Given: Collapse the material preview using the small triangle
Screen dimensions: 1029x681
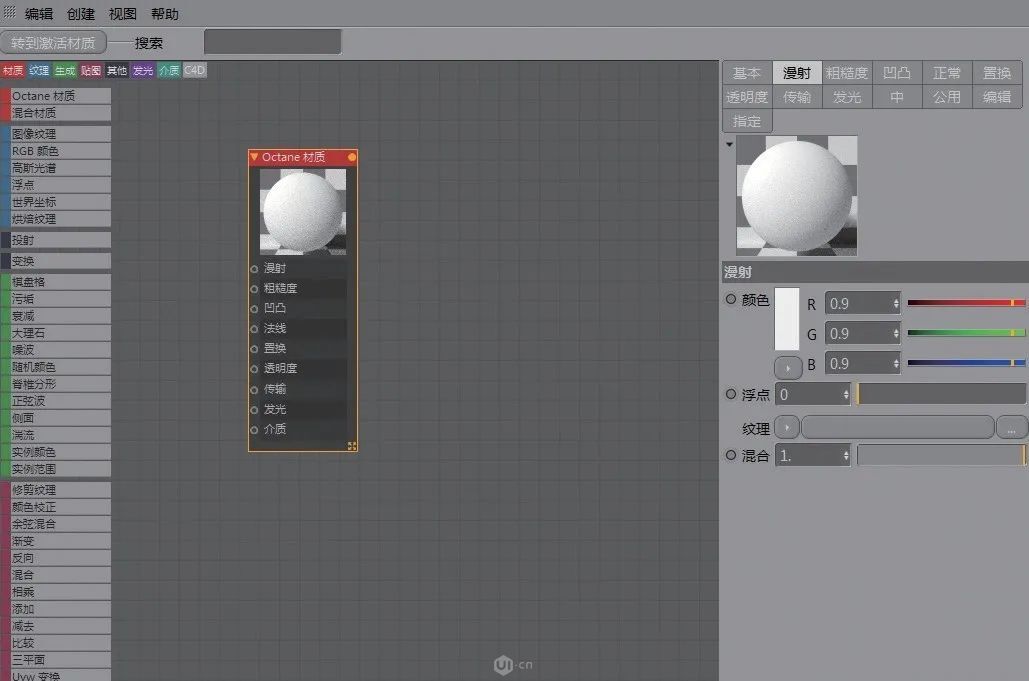Looking at the screenshot, I should click(x=729, y=144).
